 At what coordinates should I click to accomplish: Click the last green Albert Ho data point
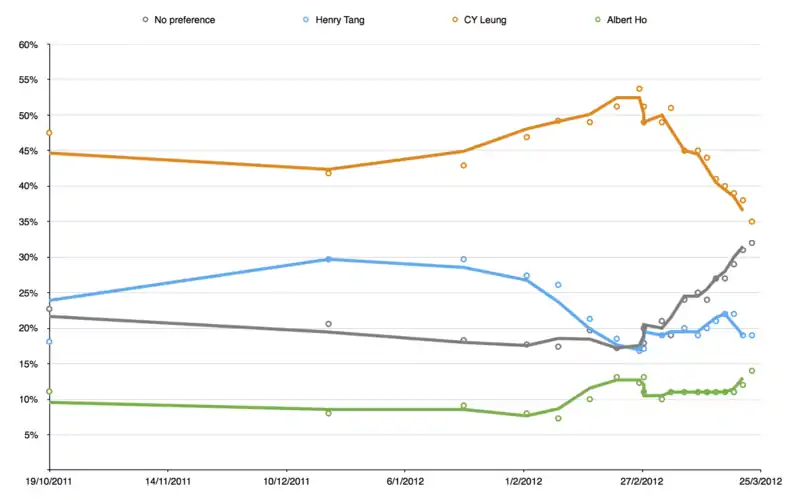[752, 371]
